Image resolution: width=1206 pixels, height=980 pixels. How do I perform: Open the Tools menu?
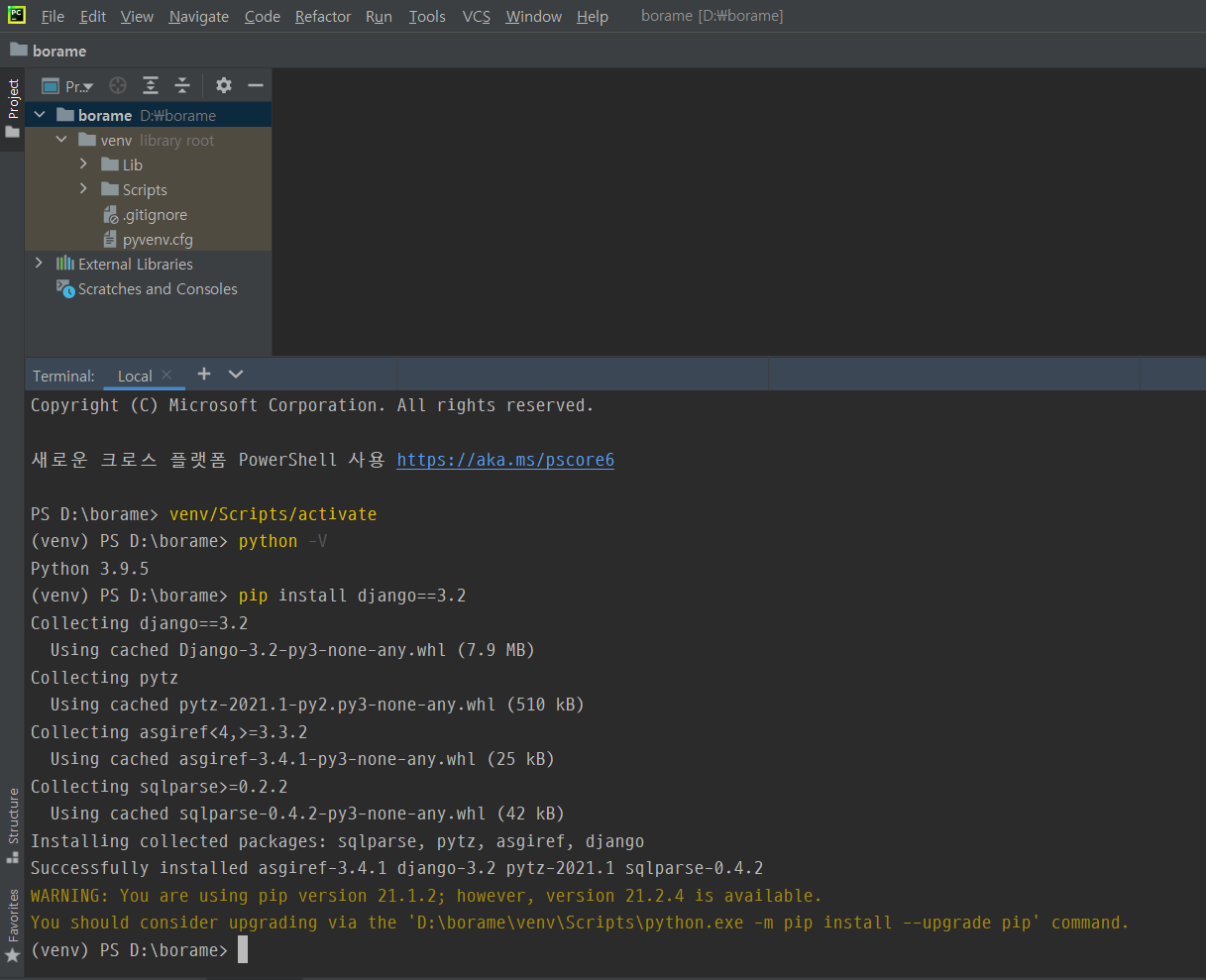click(x=427, y=17)
